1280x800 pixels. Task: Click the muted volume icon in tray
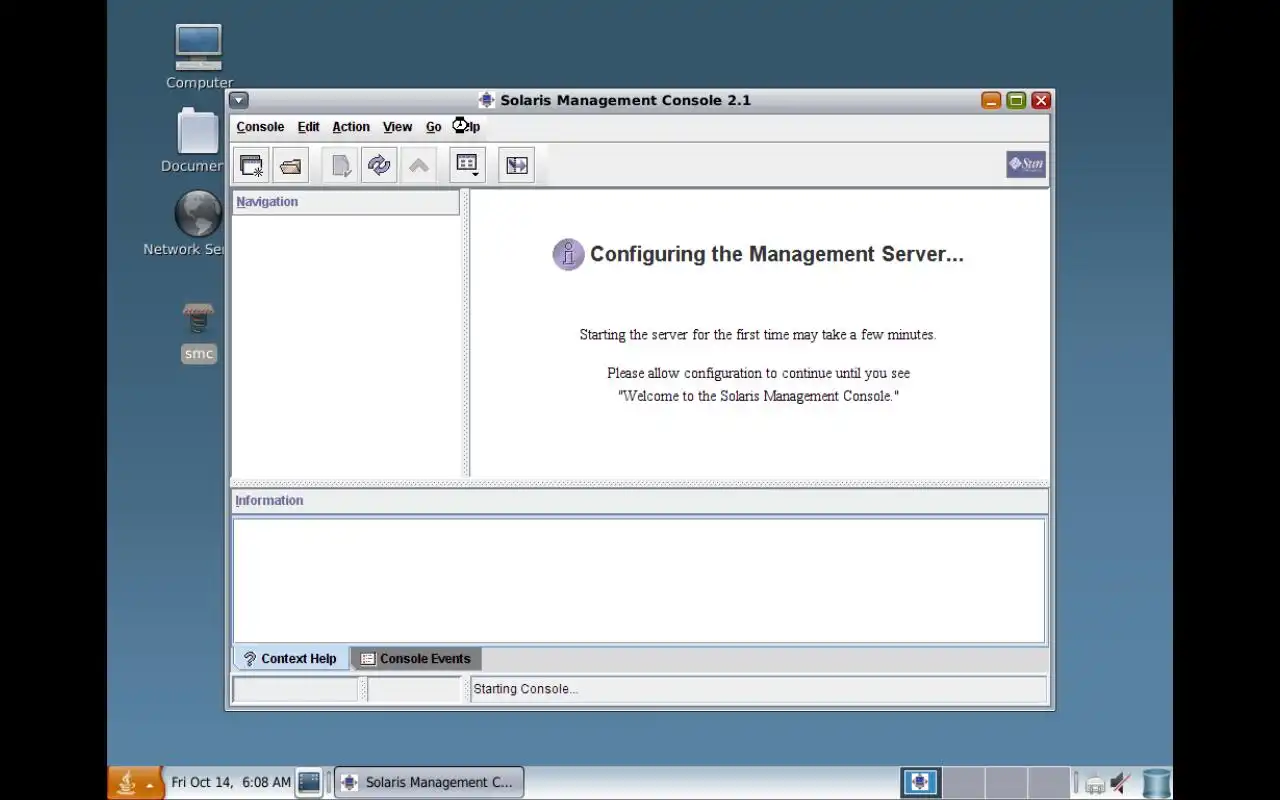coord(1121,783)
